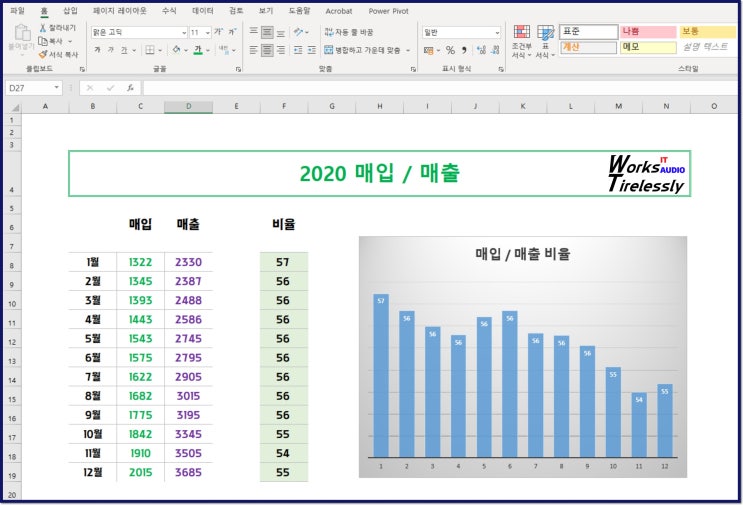This screenshot has height=505, width=743.
Task: Apply comma style number format
Action: pos(464,50)
